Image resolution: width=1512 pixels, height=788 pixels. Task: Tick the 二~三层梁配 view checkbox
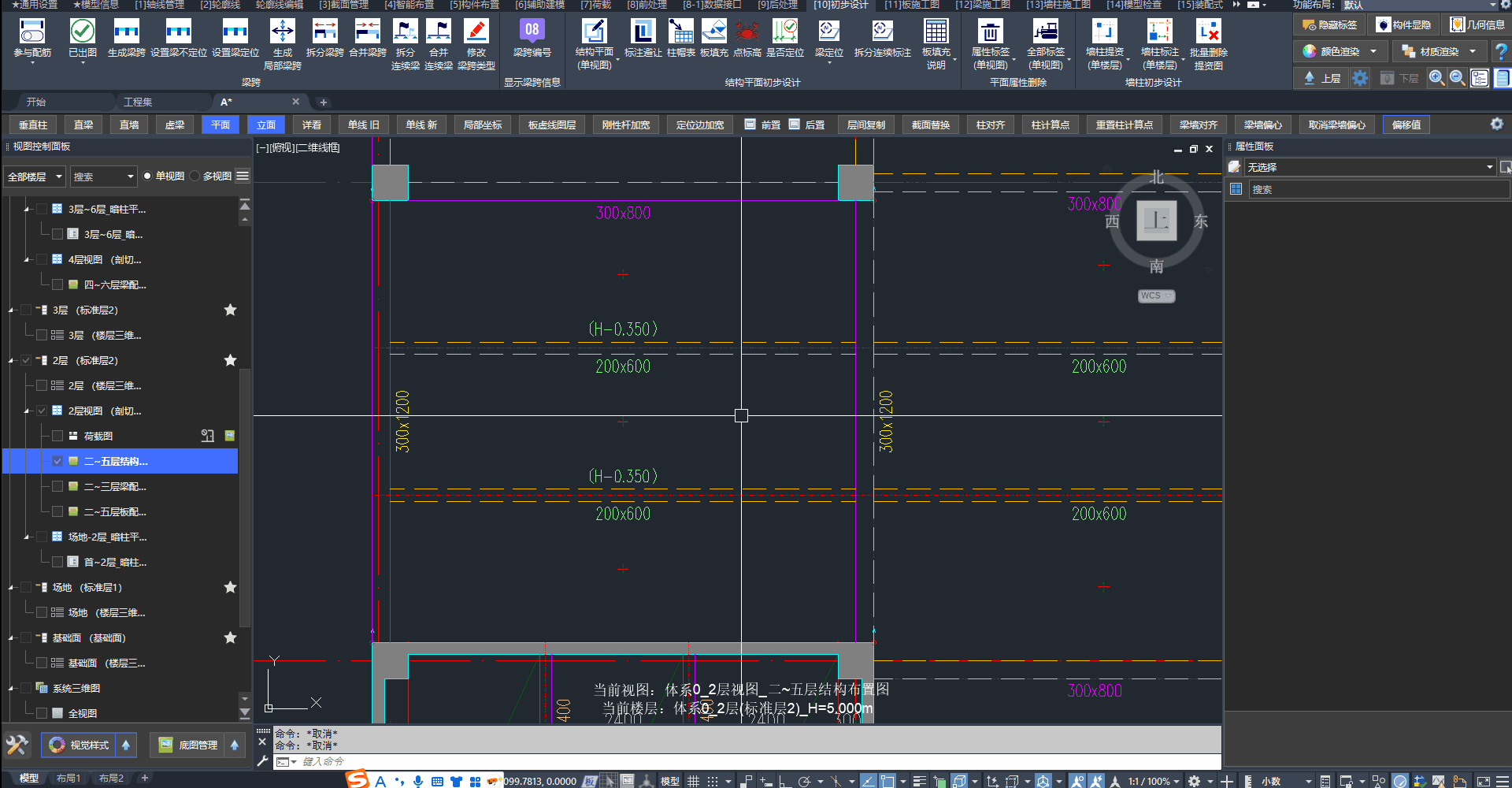coord(57,486)
